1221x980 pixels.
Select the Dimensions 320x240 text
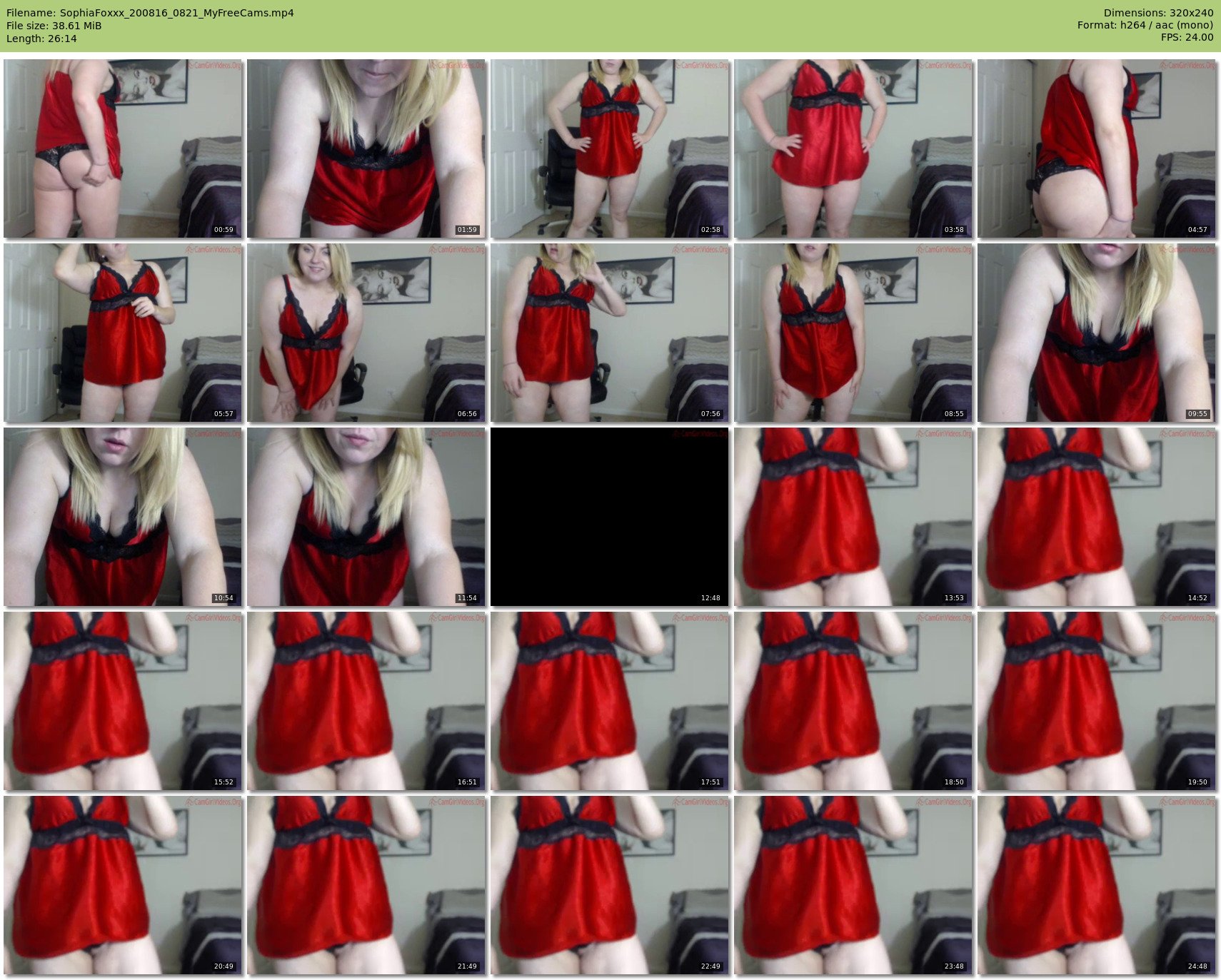click(1158, 13)
